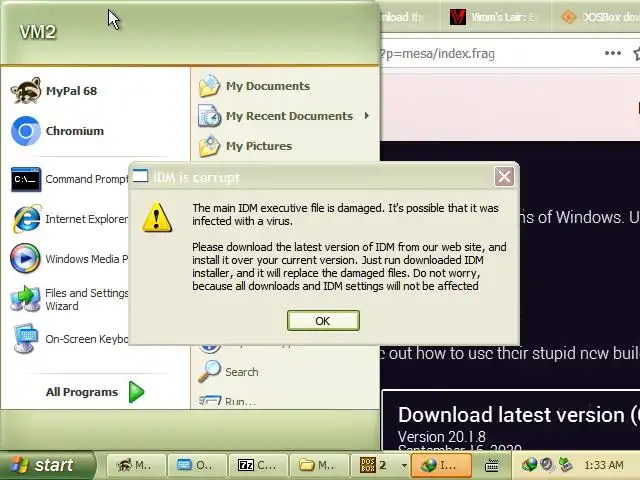The image size is (640, 480).
Task: Open MyPal 68 raccoon icon in Start menu
Action: [x=26, y=91]
